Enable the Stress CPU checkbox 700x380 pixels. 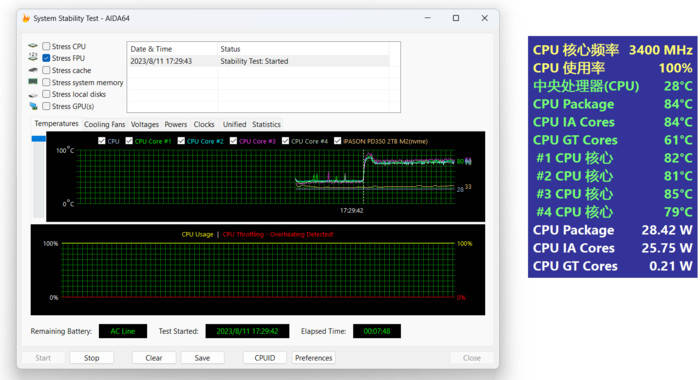[x=46, y=46]
